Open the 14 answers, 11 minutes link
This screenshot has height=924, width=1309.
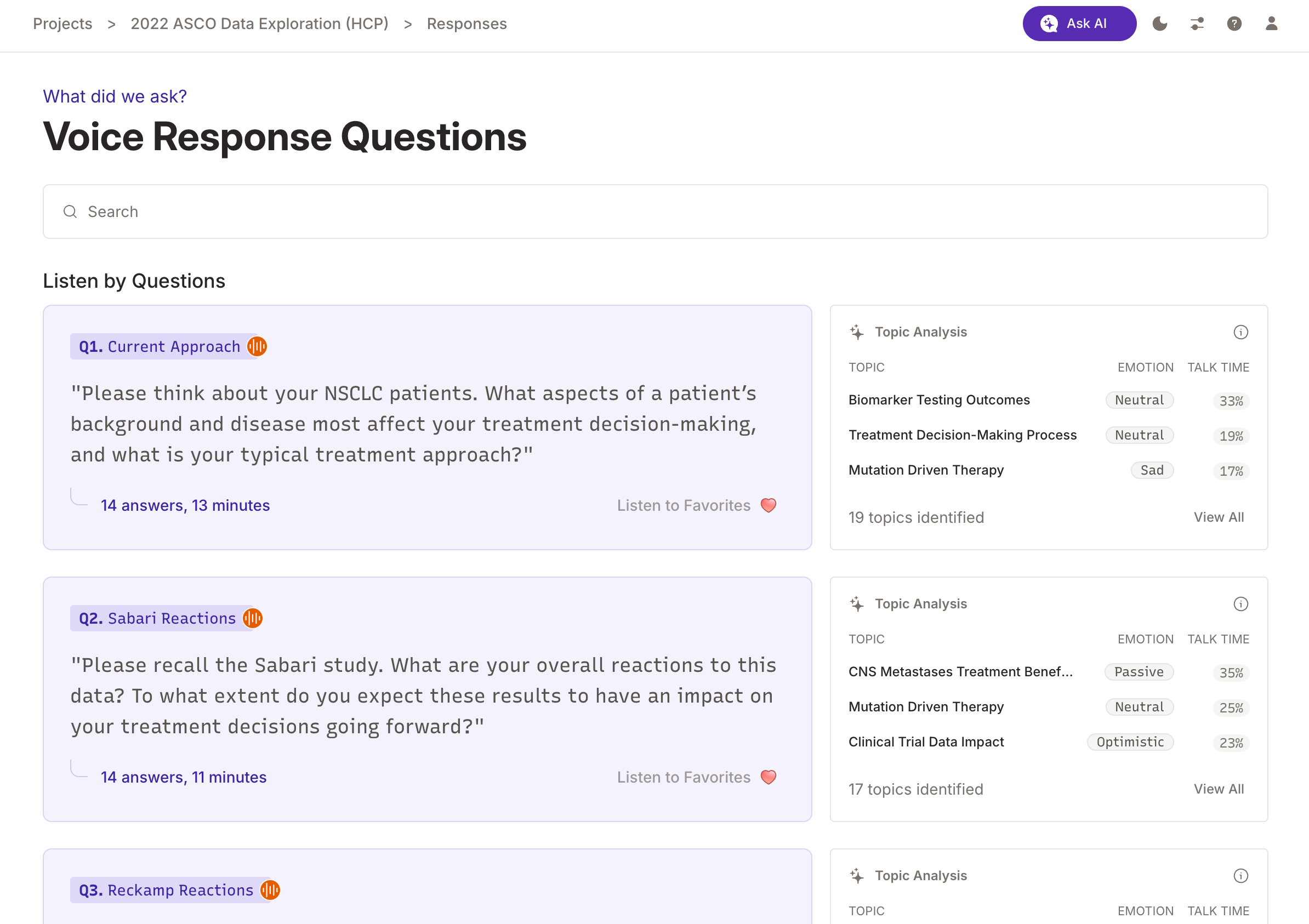[x=184, y=777]
